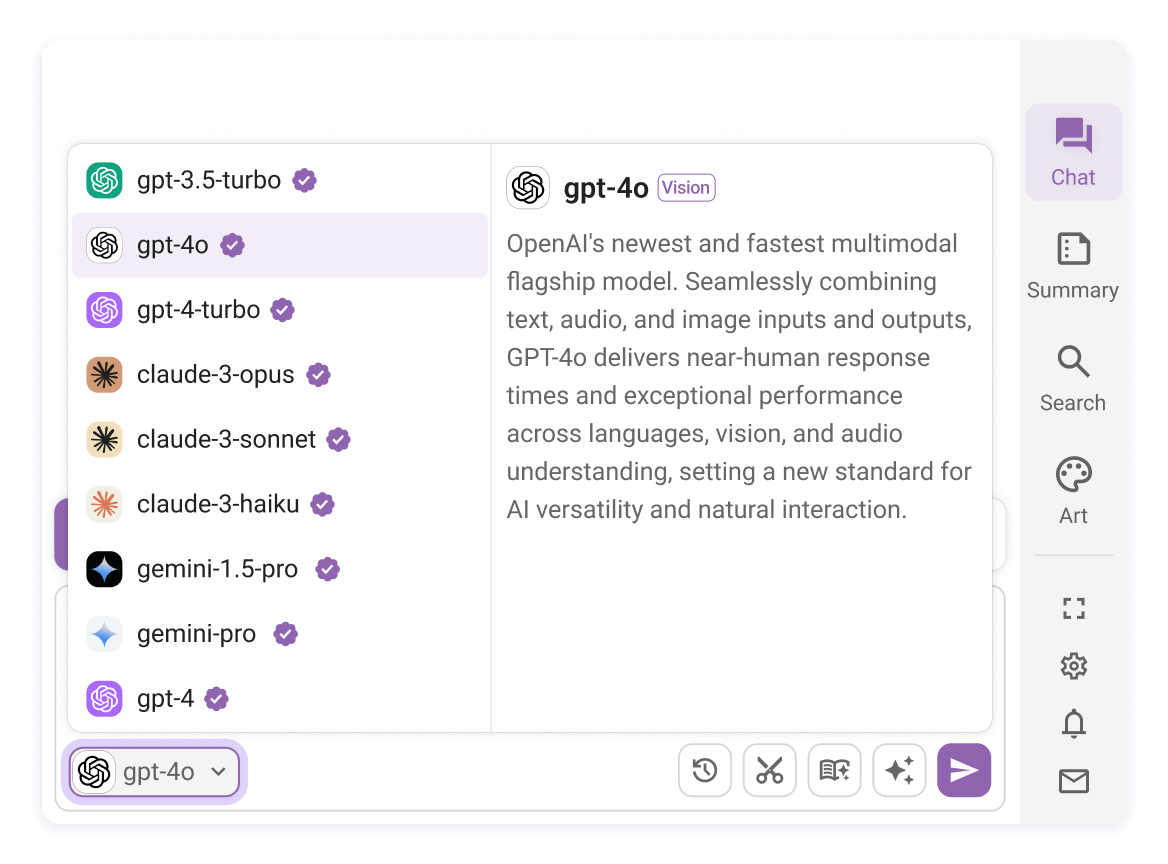Send message with purple arrow button
This screenshot has width=1168, height=864.
(964, 769)
